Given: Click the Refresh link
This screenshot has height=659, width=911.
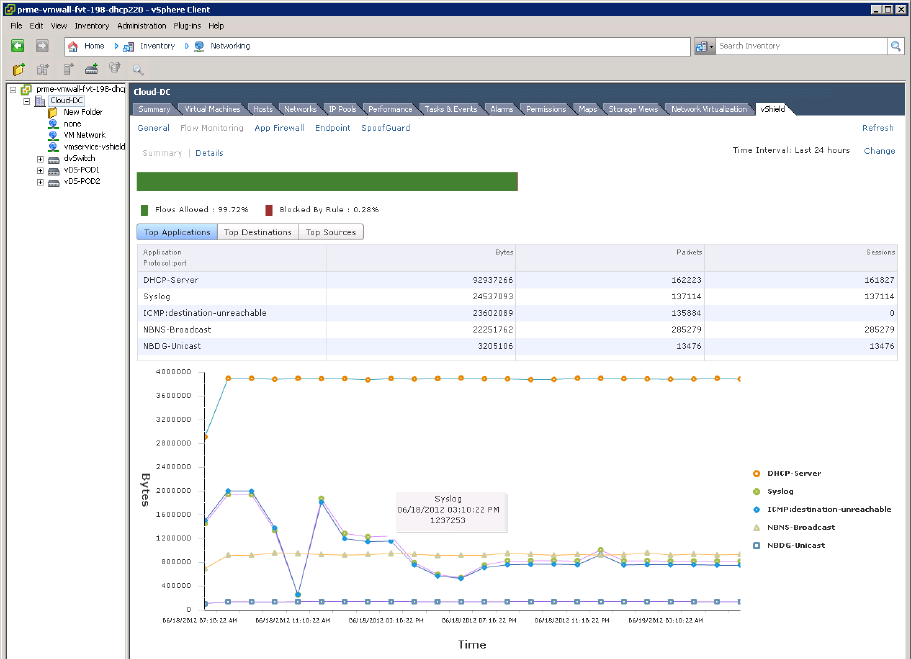Looking at the screenshot, I should click(x=877, y=128).
